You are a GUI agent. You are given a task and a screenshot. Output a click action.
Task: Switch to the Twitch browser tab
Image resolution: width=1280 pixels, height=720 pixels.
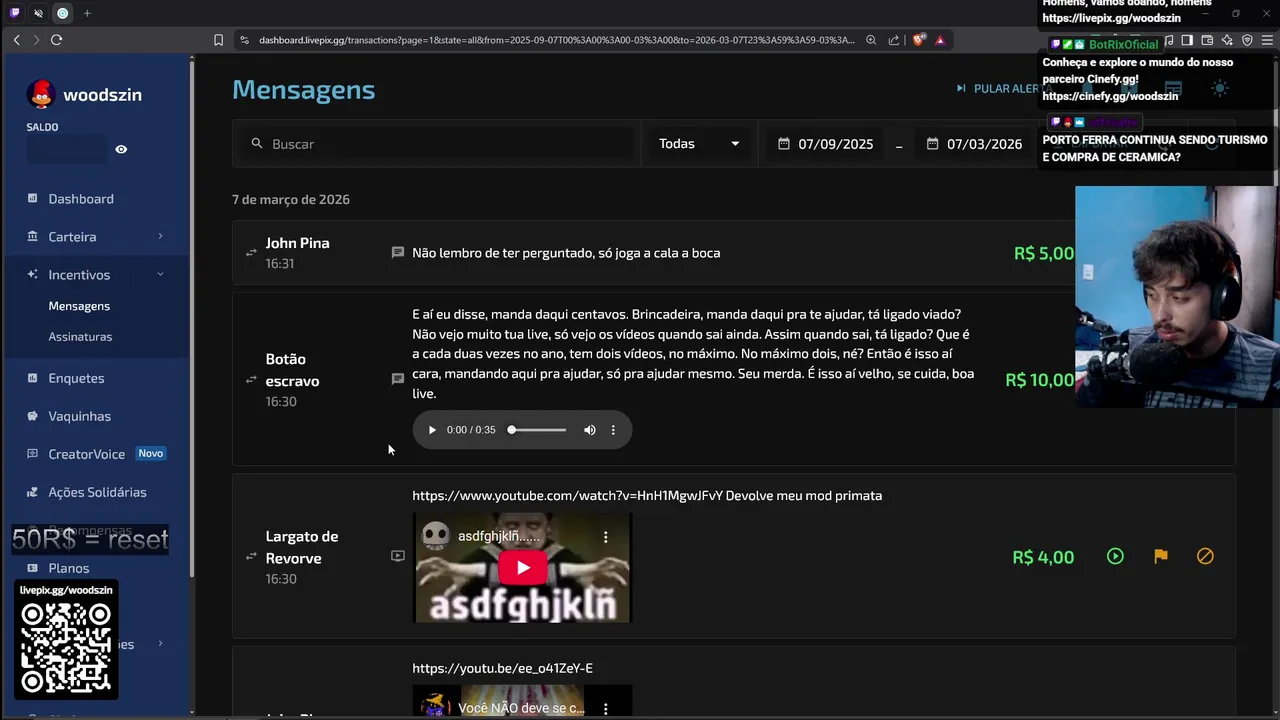[14, 13]
